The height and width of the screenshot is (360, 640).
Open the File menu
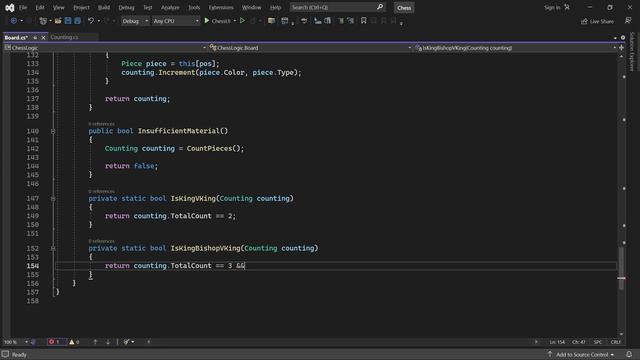tap(23, 7)
